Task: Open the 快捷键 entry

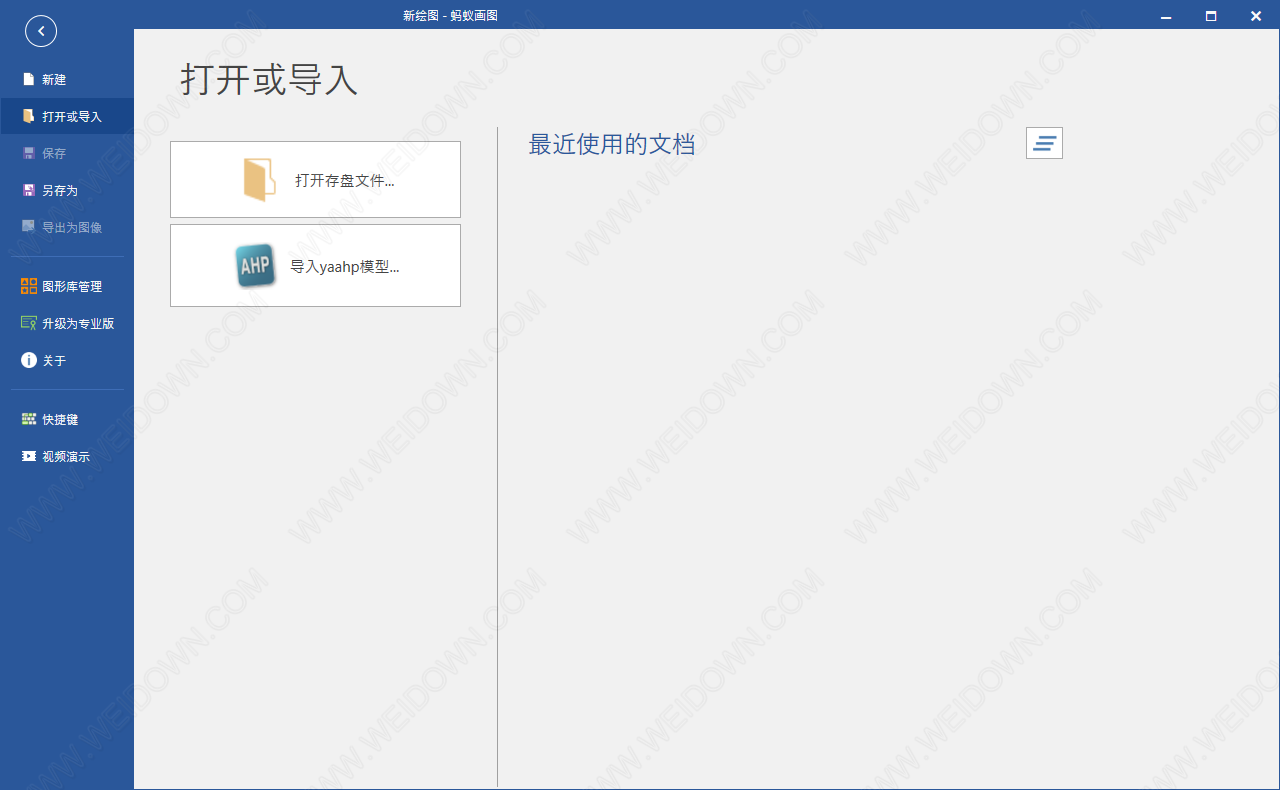Action: coord(67,419)
